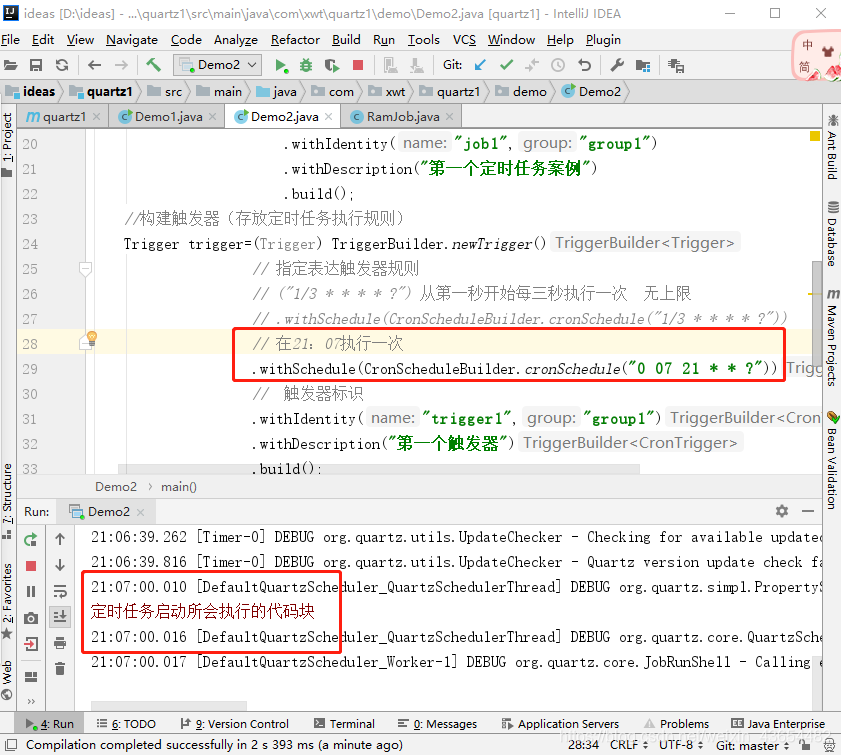The height and width of the screenshot is (755, 841).
Task: Click the ideas breadcrumb item
Action: pos(31,92)
